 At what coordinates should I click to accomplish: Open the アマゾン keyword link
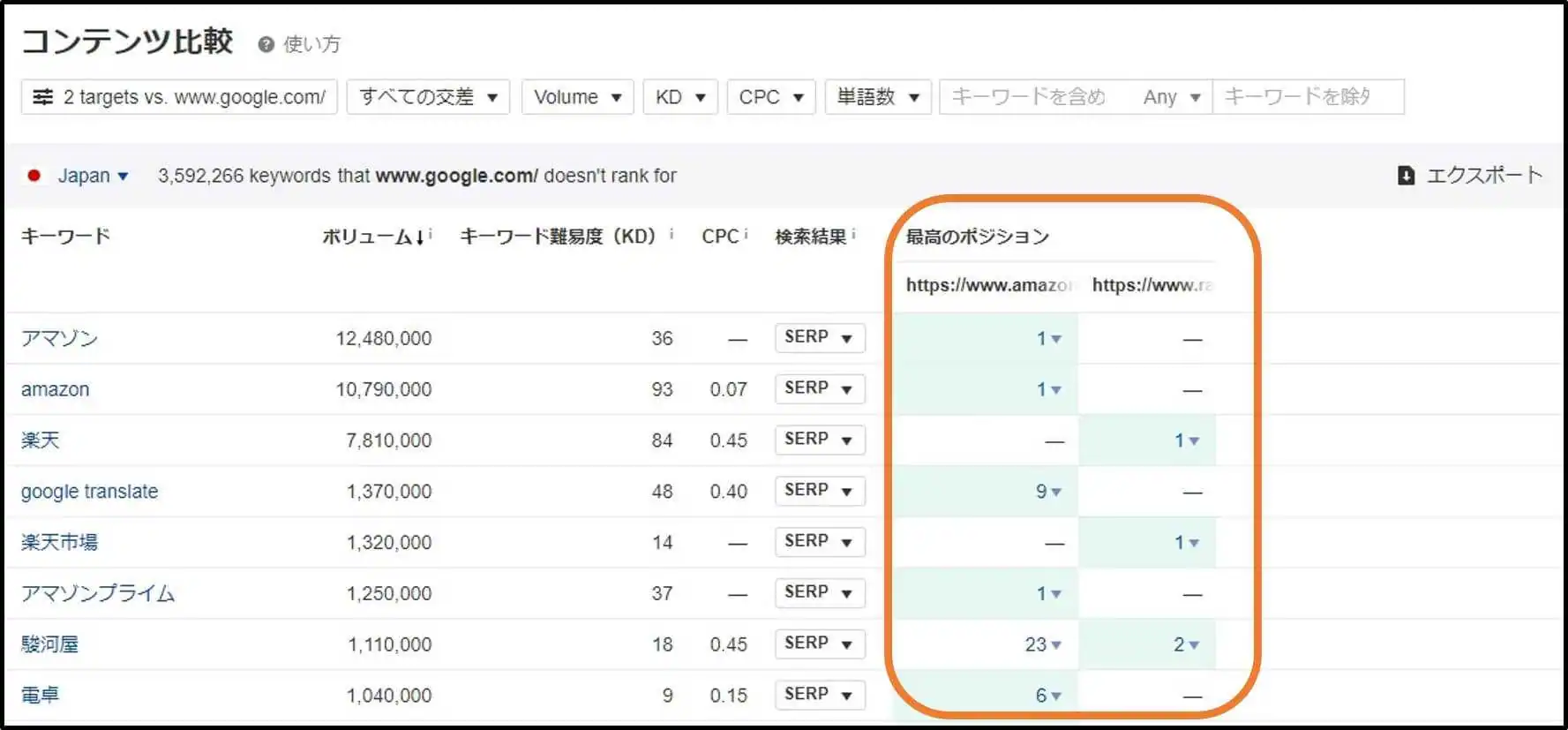[60, 338]
